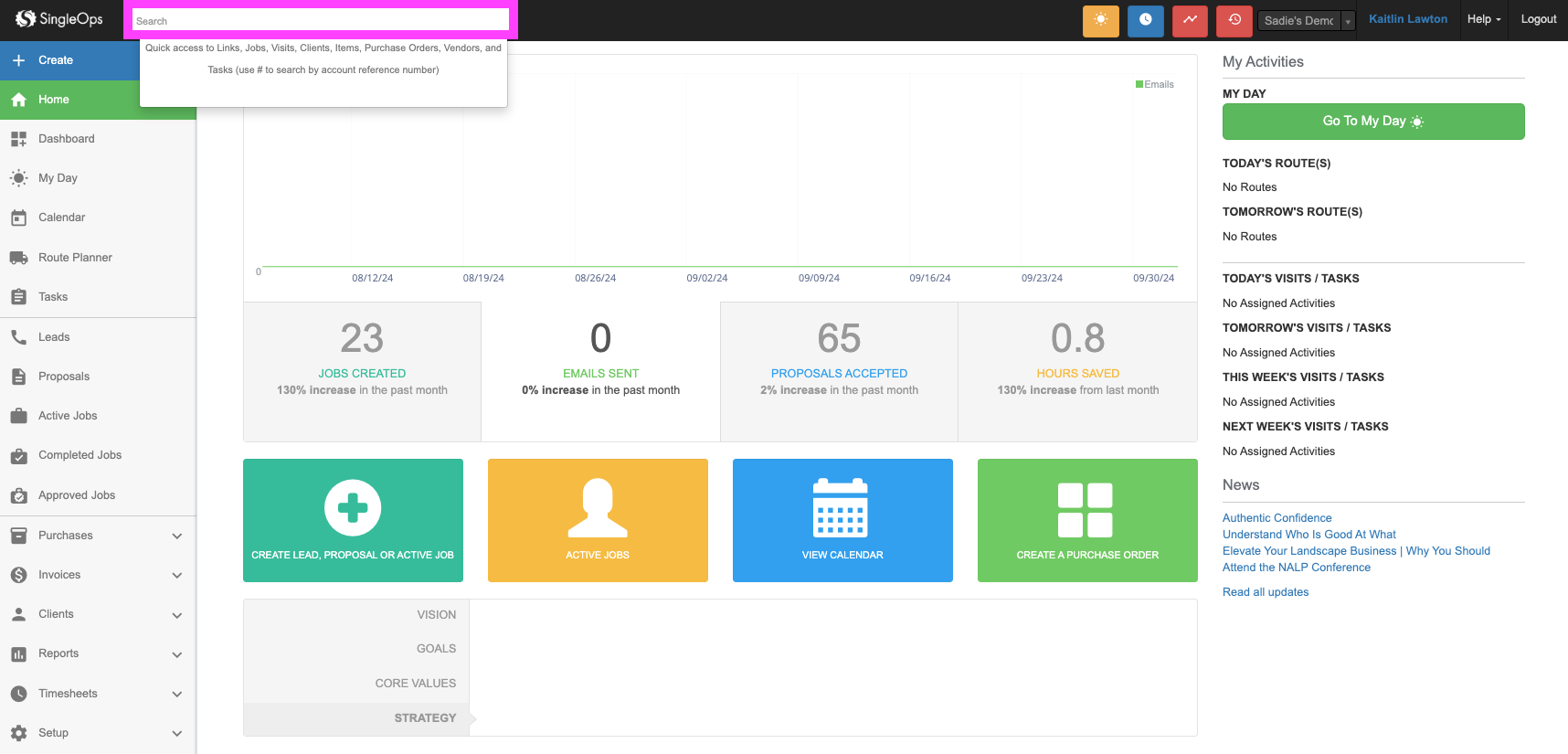1568x754 pixels.
Task: Click the red trend chart icon
Action: point(1190,20)
